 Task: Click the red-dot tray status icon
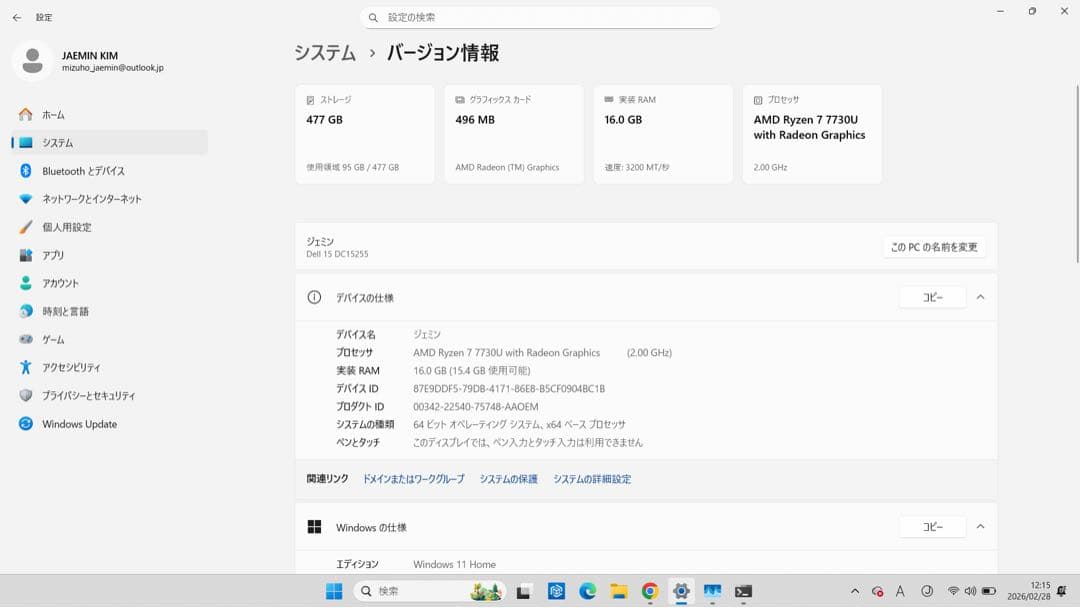pyautogui.click(x=878, y=591)
